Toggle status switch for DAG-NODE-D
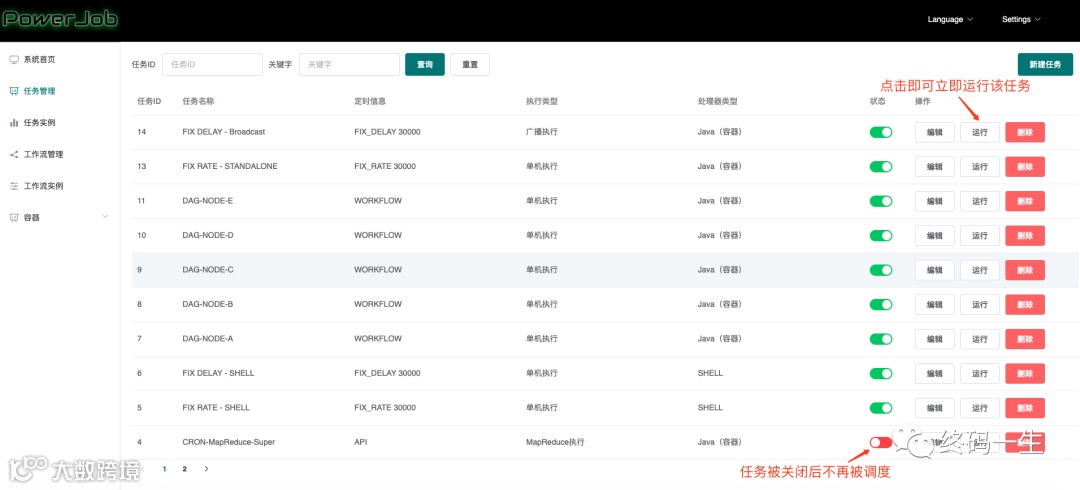The height and width of the screenshot is (490, 1080). tap(881, 235)
